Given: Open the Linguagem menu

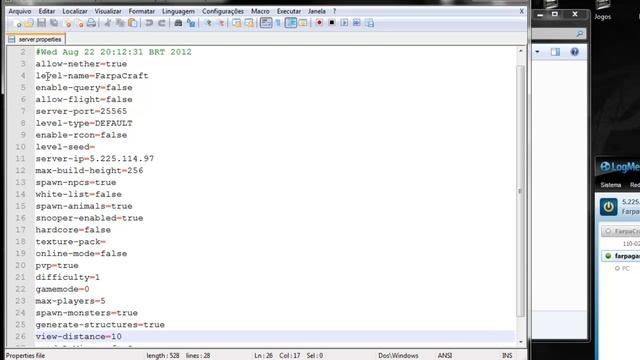Looking at the screenshot, I should pyautogui.click(x=178, y=11).
